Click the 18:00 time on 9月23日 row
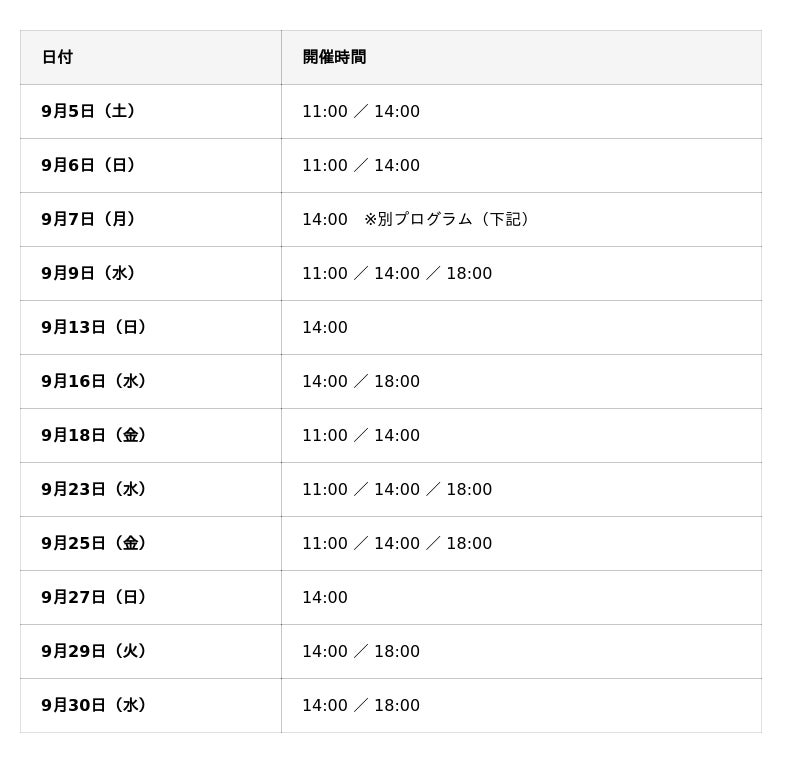Screen dimensions: 800x763 pos(469,489)
